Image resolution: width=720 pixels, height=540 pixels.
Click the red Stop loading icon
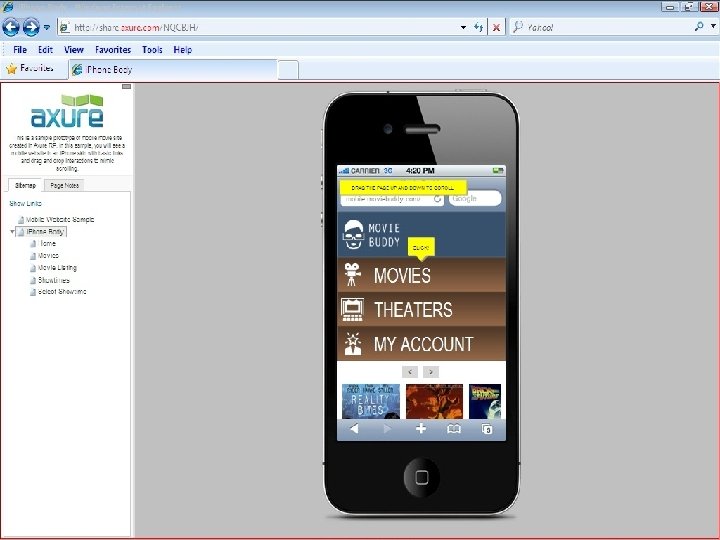pos(496,28)
